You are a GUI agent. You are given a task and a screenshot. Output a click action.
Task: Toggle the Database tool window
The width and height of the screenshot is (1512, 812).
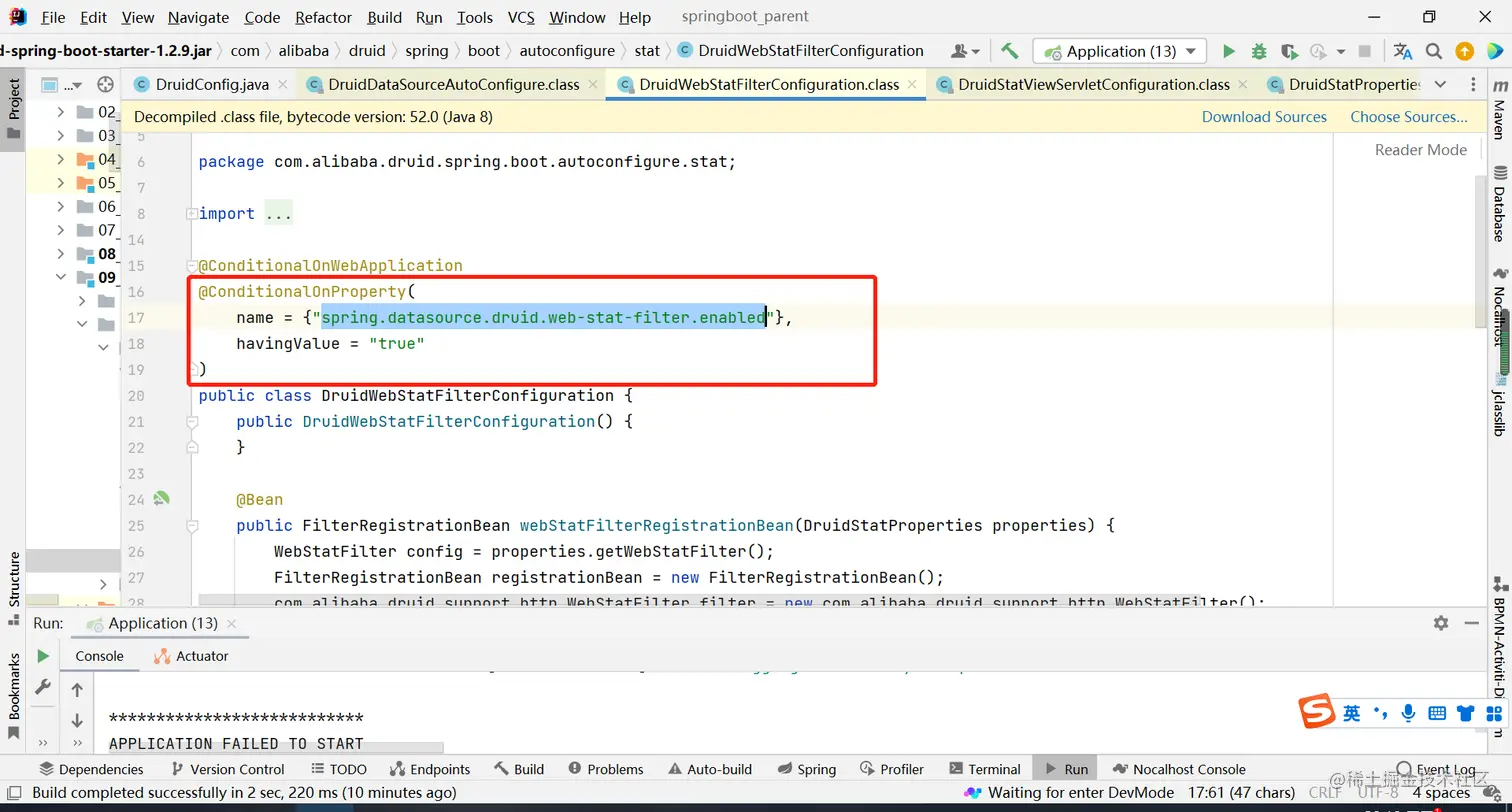(1499, 204)
